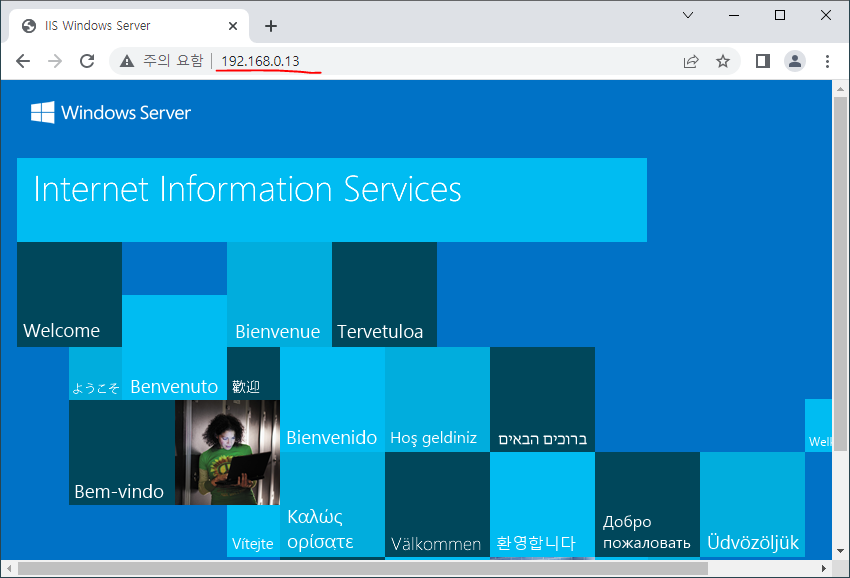
Task: Select the IIS Windows Server tab
Action: [x=129, y=26]
